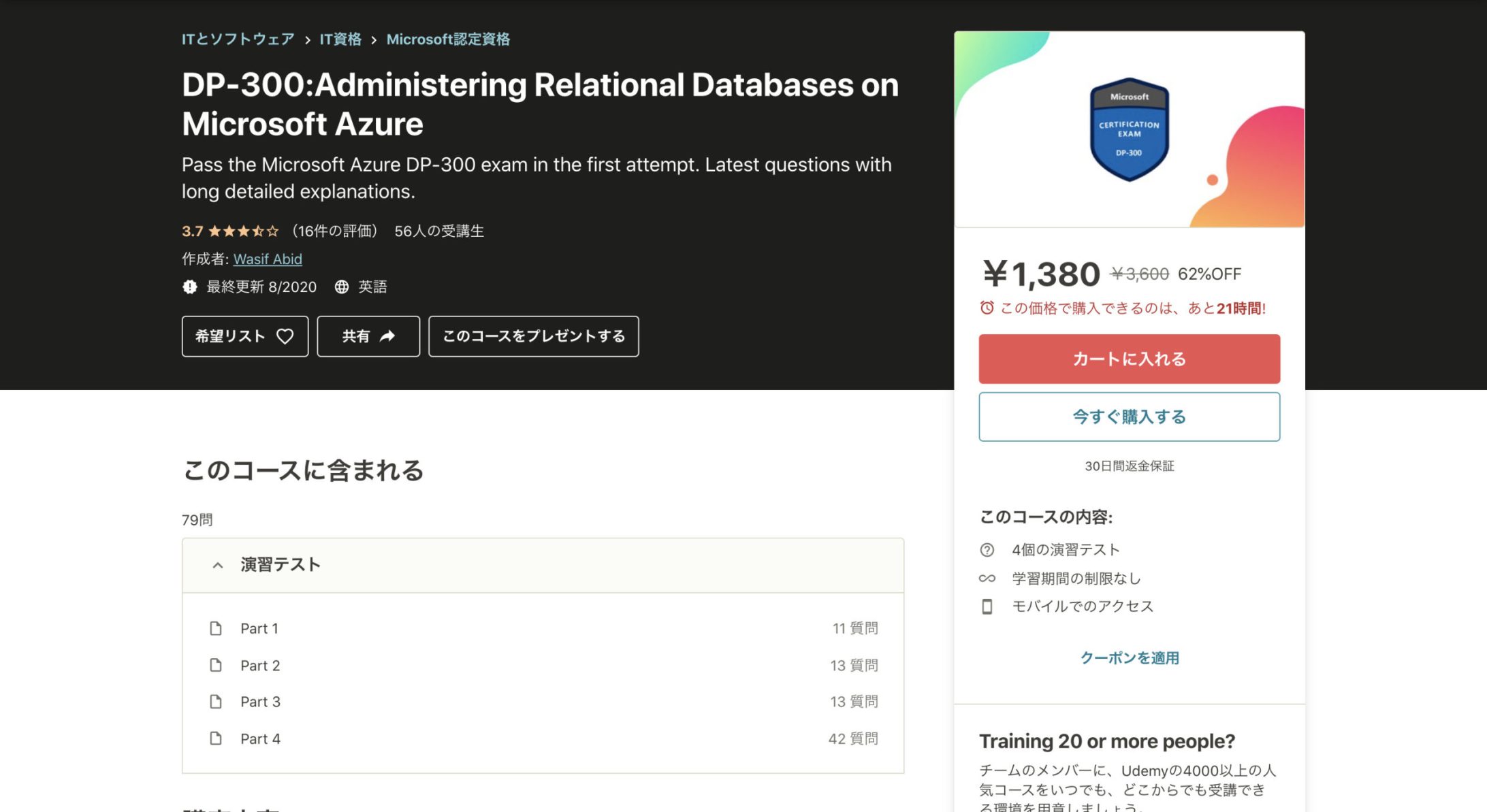Open instructor Wasif Abid profile link
The height and width of the screenshot is (812, 1487).
point(268,259)
